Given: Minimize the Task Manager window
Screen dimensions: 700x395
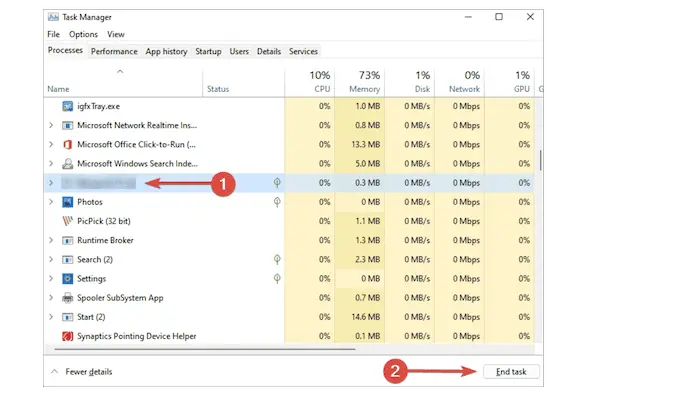Looking at the screenshot, I should click(468, 17).
